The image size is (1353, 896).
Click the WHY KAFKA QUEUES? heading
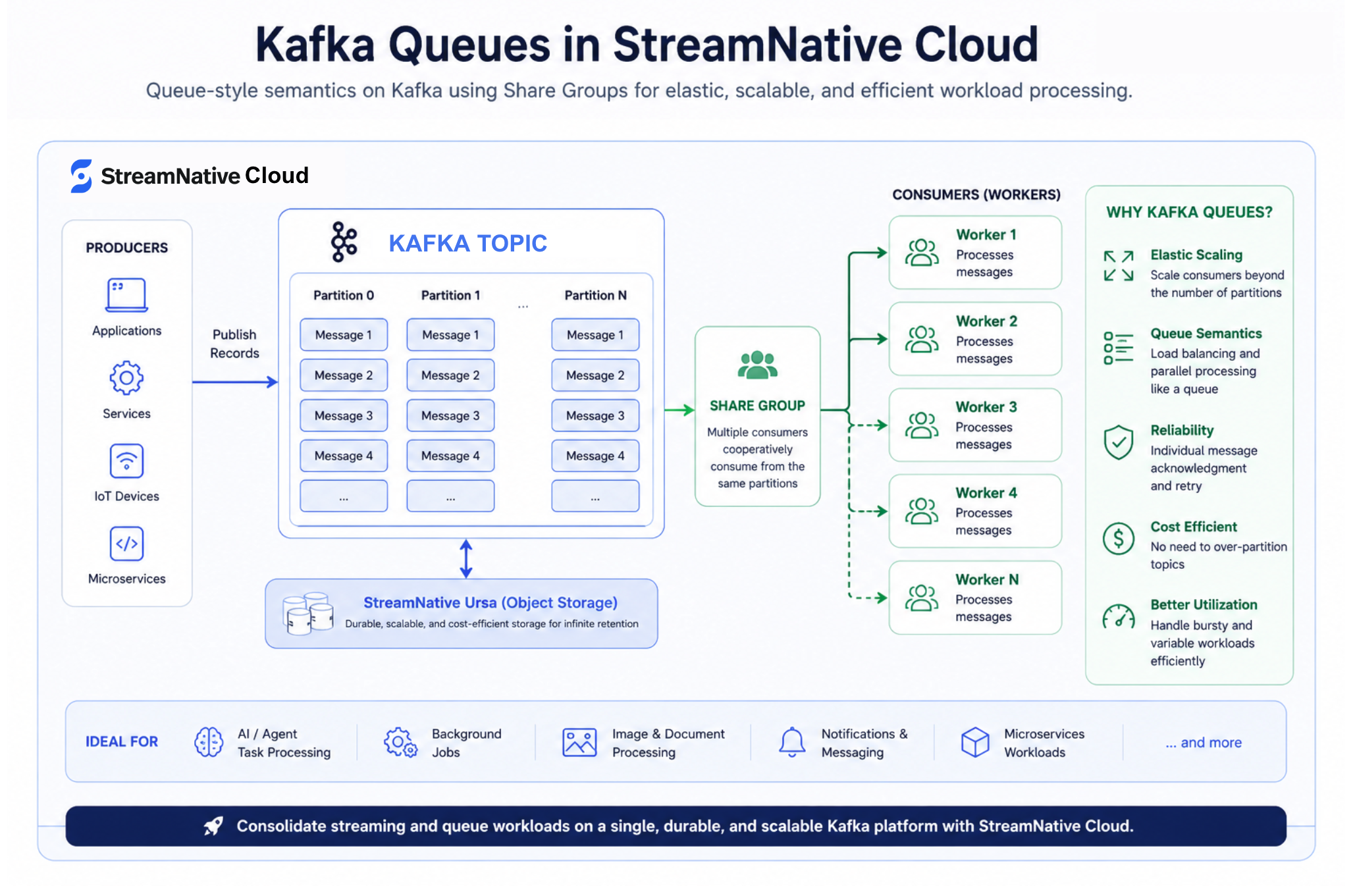tap(1189, 212)
